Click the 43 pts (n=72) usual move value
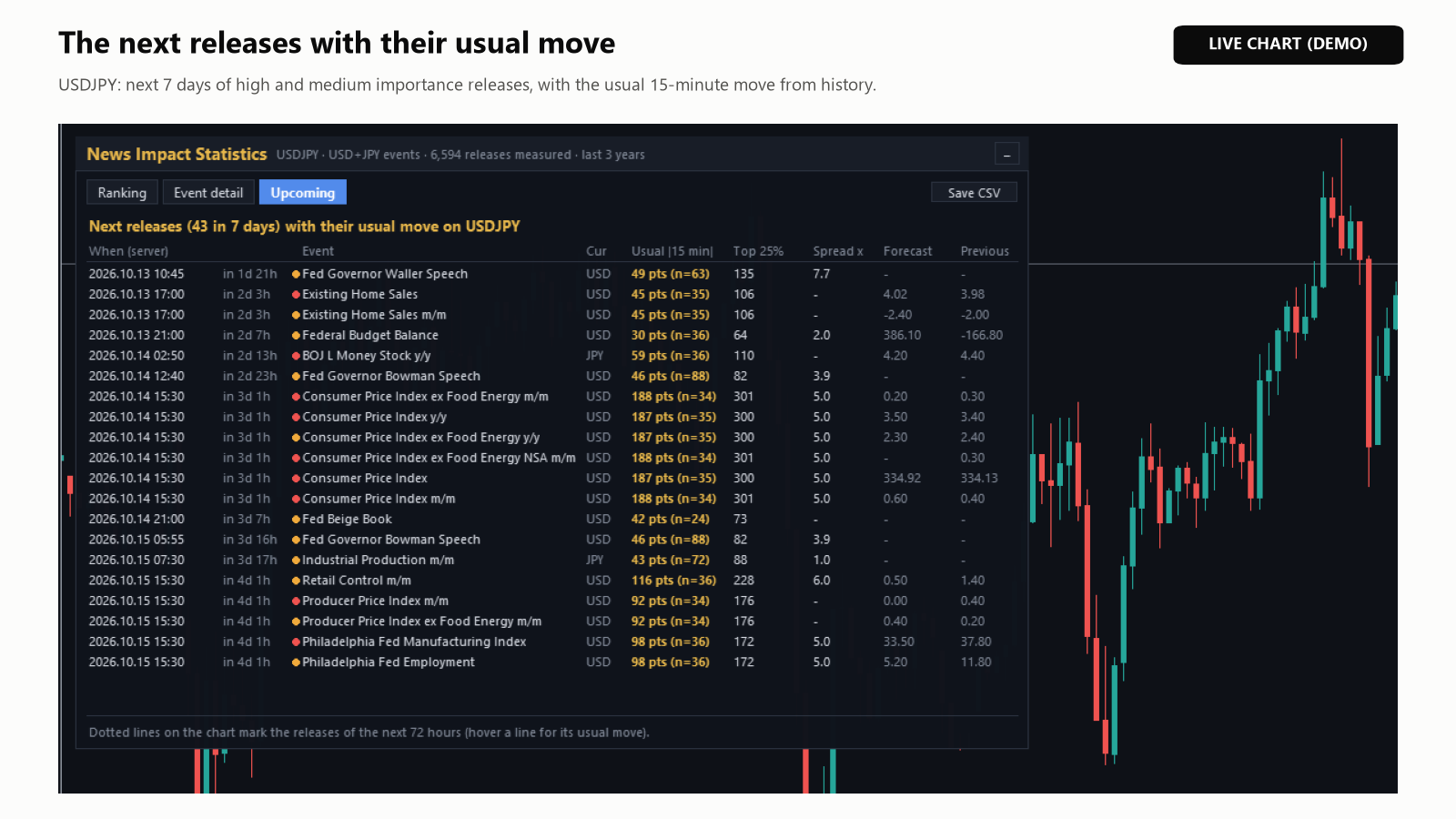This screenshot has width=1456, height=819. pyautogui.click(x=670, y=561)
